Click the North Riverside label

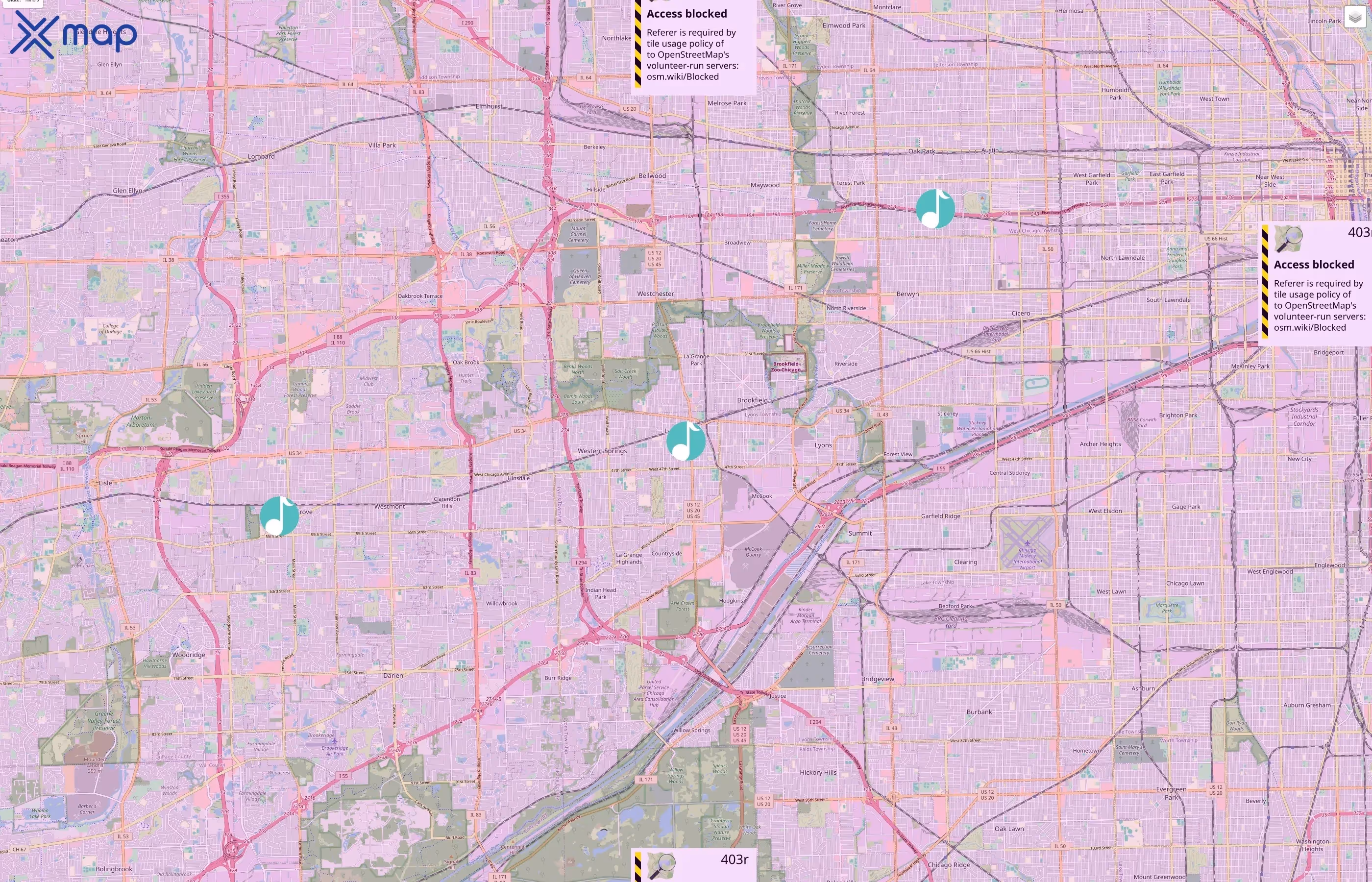(846, 308)
